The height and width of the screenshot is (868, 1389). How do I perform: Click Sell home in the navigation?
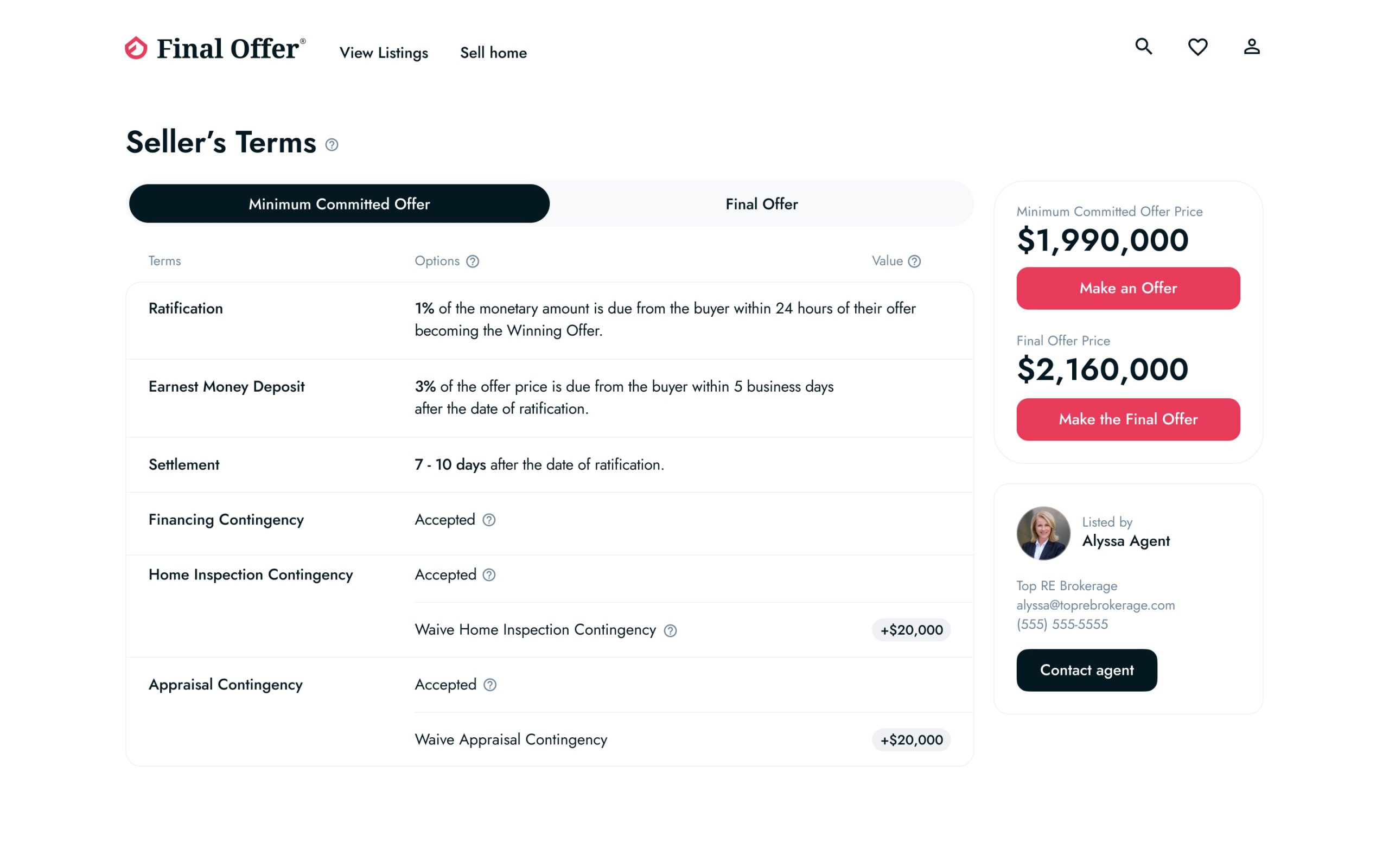494,52
